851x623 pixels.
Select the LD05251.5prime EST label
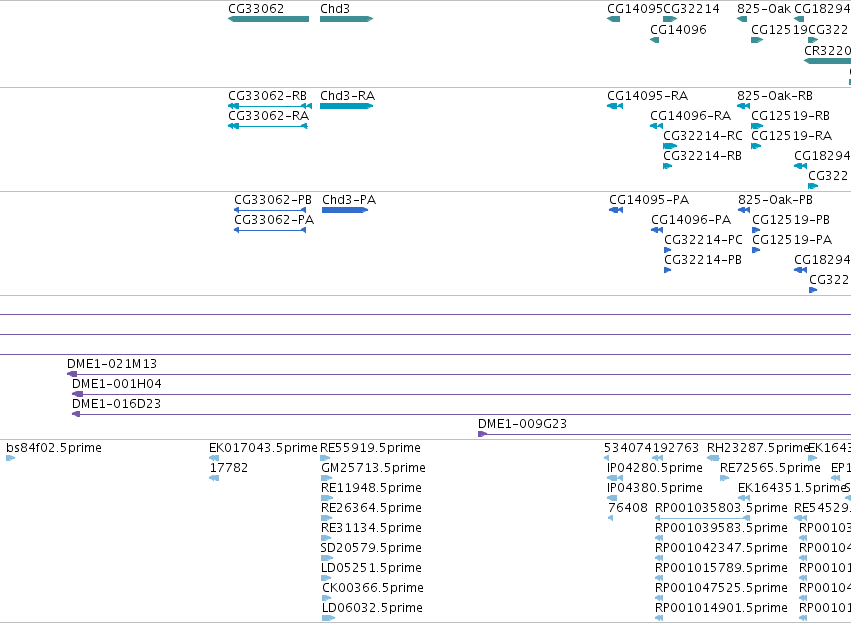tap(371, 568)
